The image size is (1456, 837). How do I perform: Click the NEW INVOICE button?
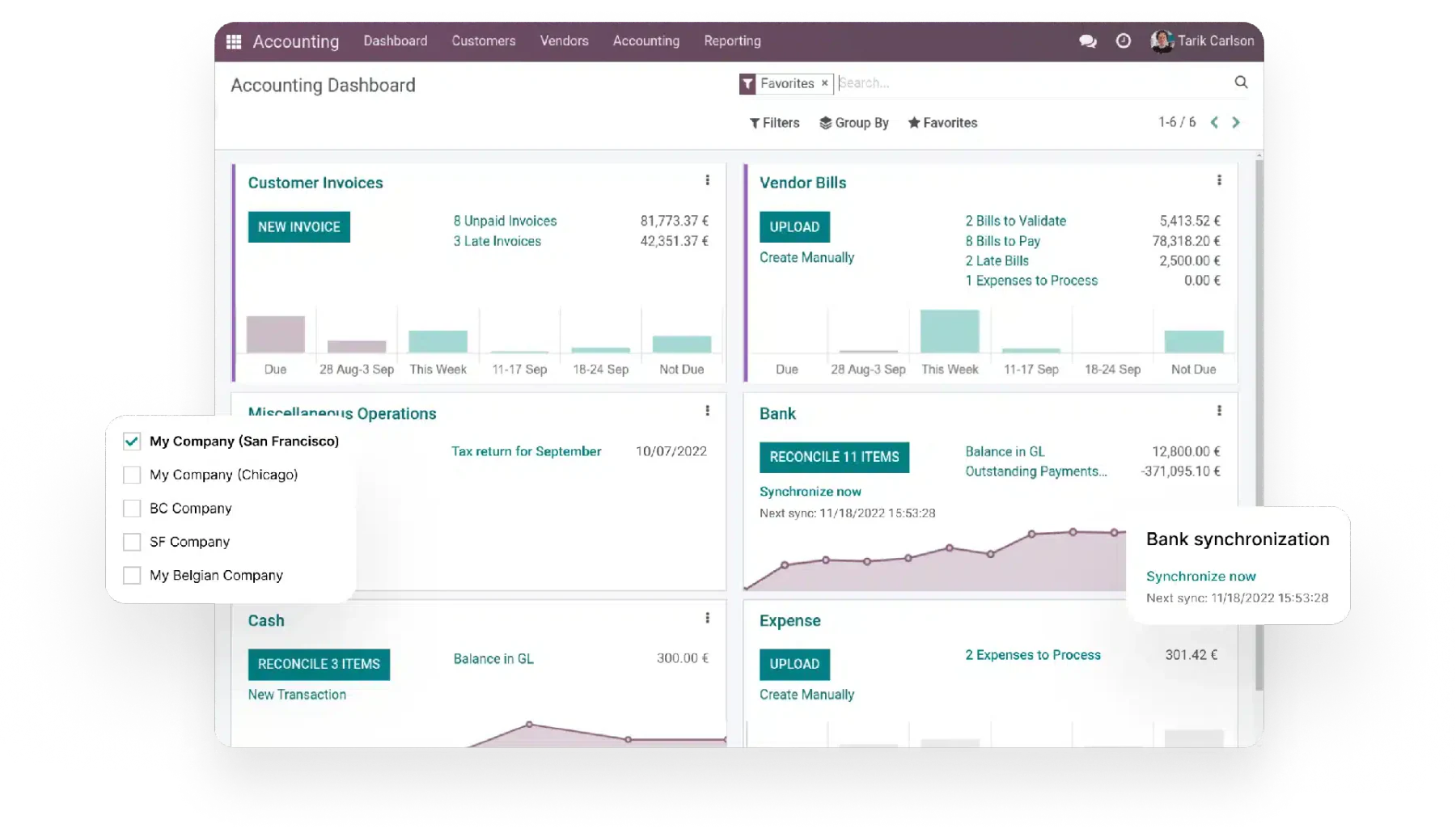point(299,227)
